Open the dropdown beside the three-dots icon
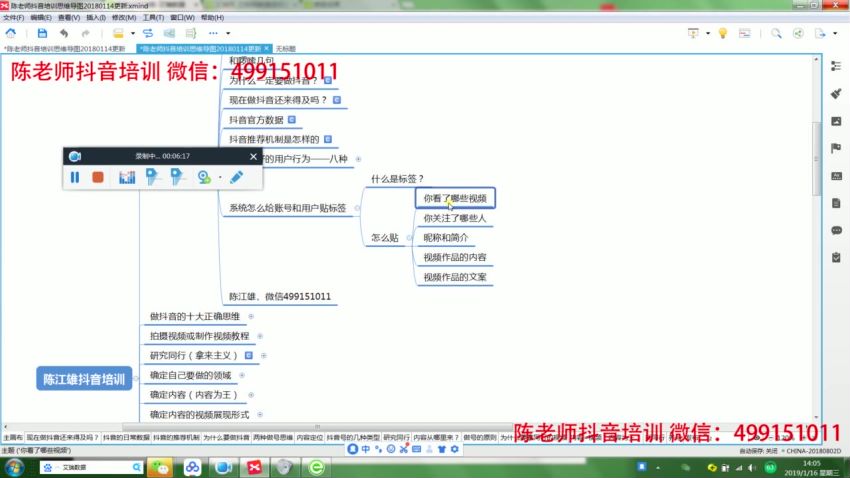The image size is (850, 478). click(228, 34)
